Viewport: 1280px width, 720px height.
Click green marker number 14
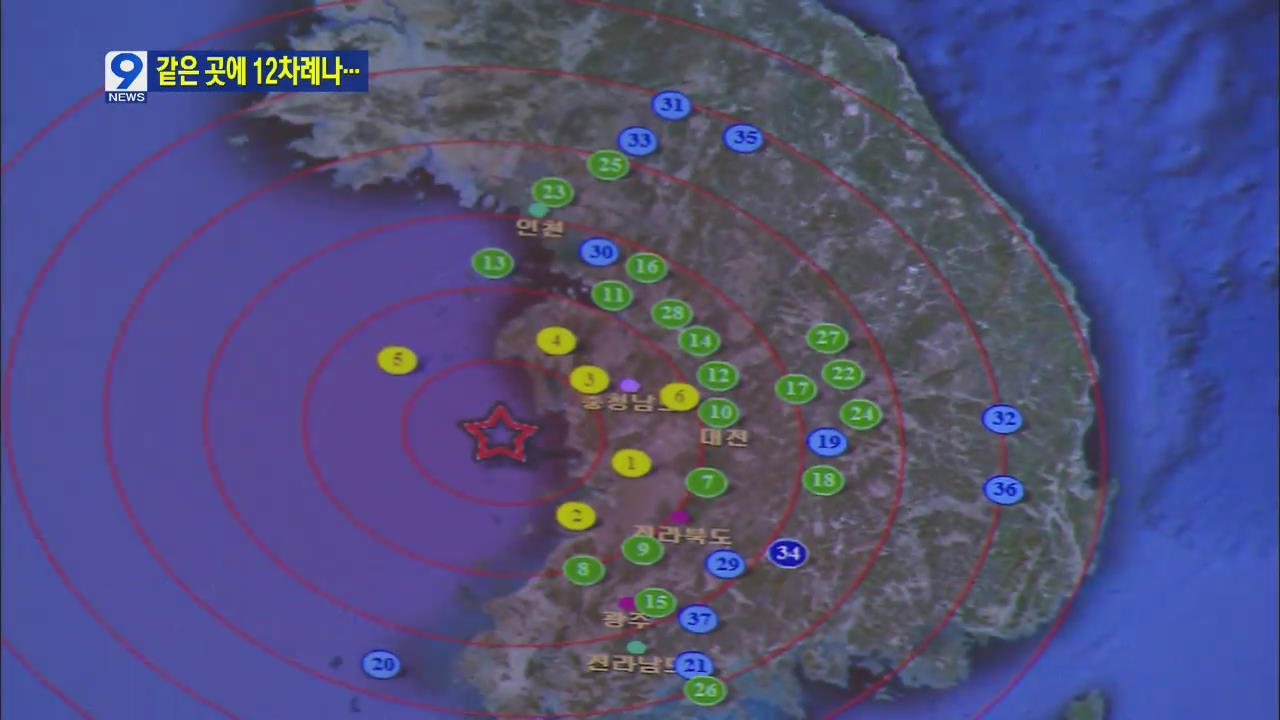[x=699, y=341]
